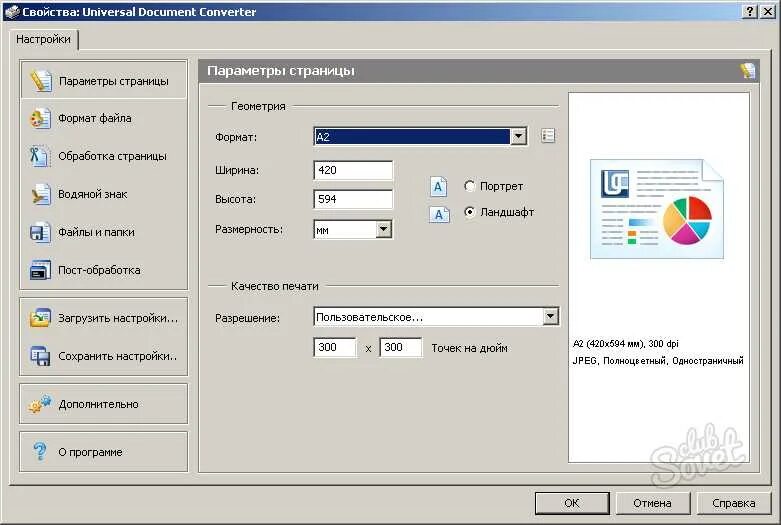Click the Высота field with 594

click(353, 199)
